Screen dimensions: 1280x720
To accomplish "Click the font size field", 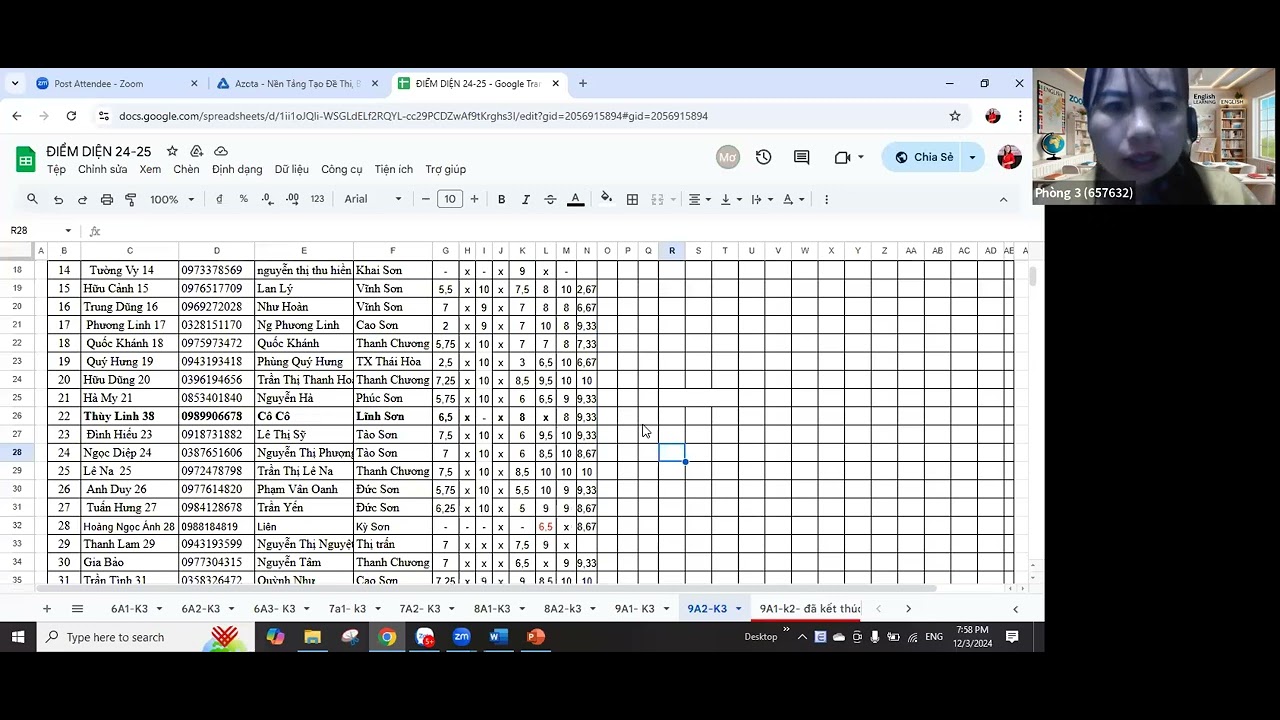I will click(450, 199).
